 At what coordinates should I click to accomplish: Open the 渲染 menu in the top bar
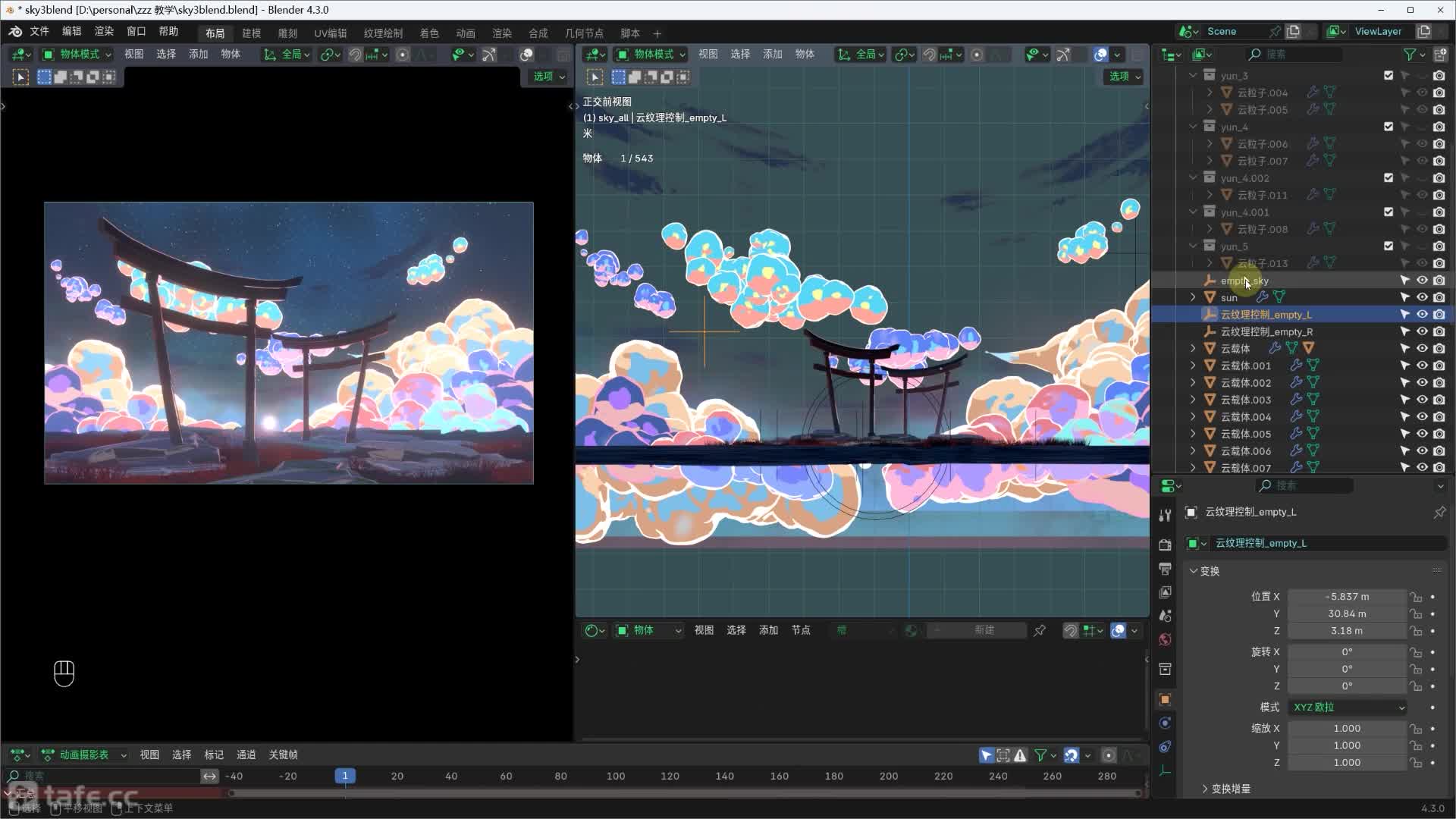[x=104, y=31]
